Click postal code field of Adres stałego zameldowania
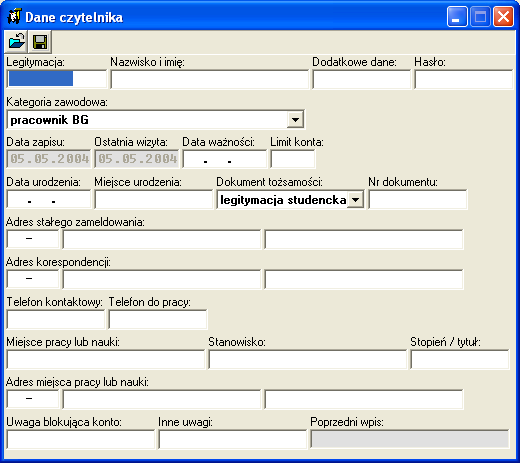Image resolution: width=520 pixels, height=463 pixels. click(x=33, y=239)
